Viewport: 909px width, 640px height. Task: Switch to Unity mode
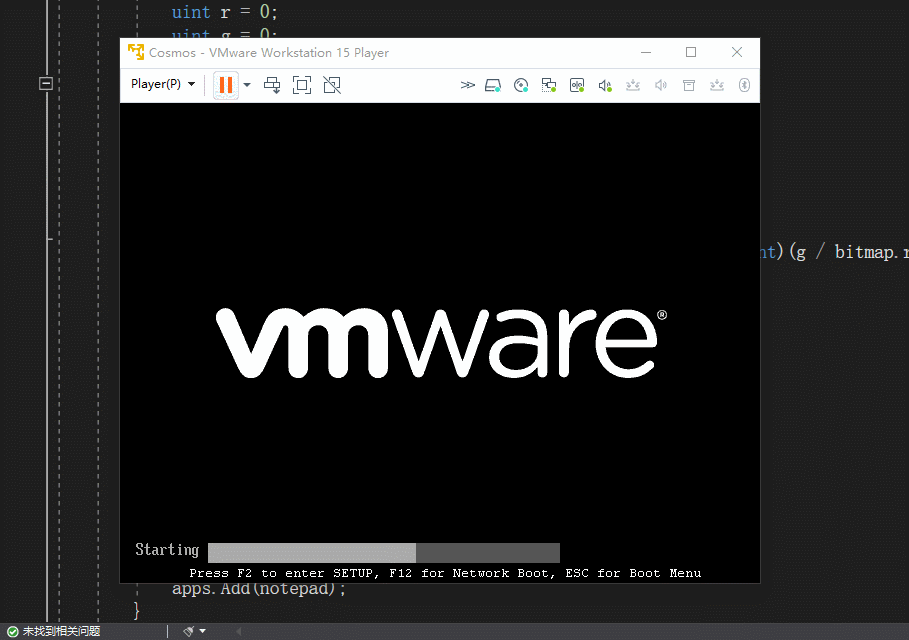point(332,85)
